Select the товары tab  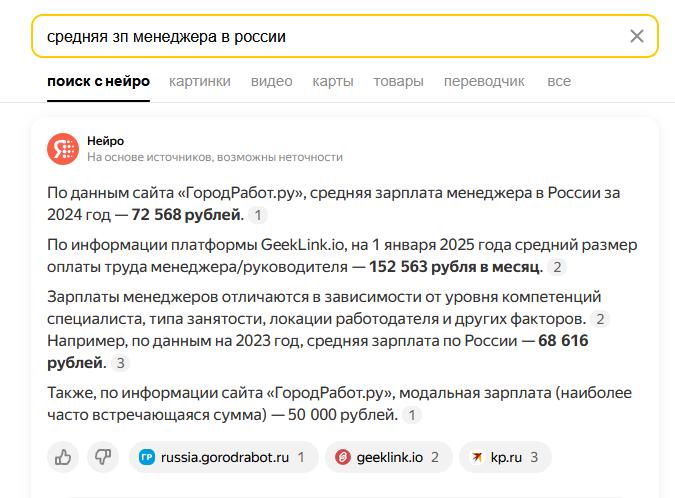pos(398,81)
